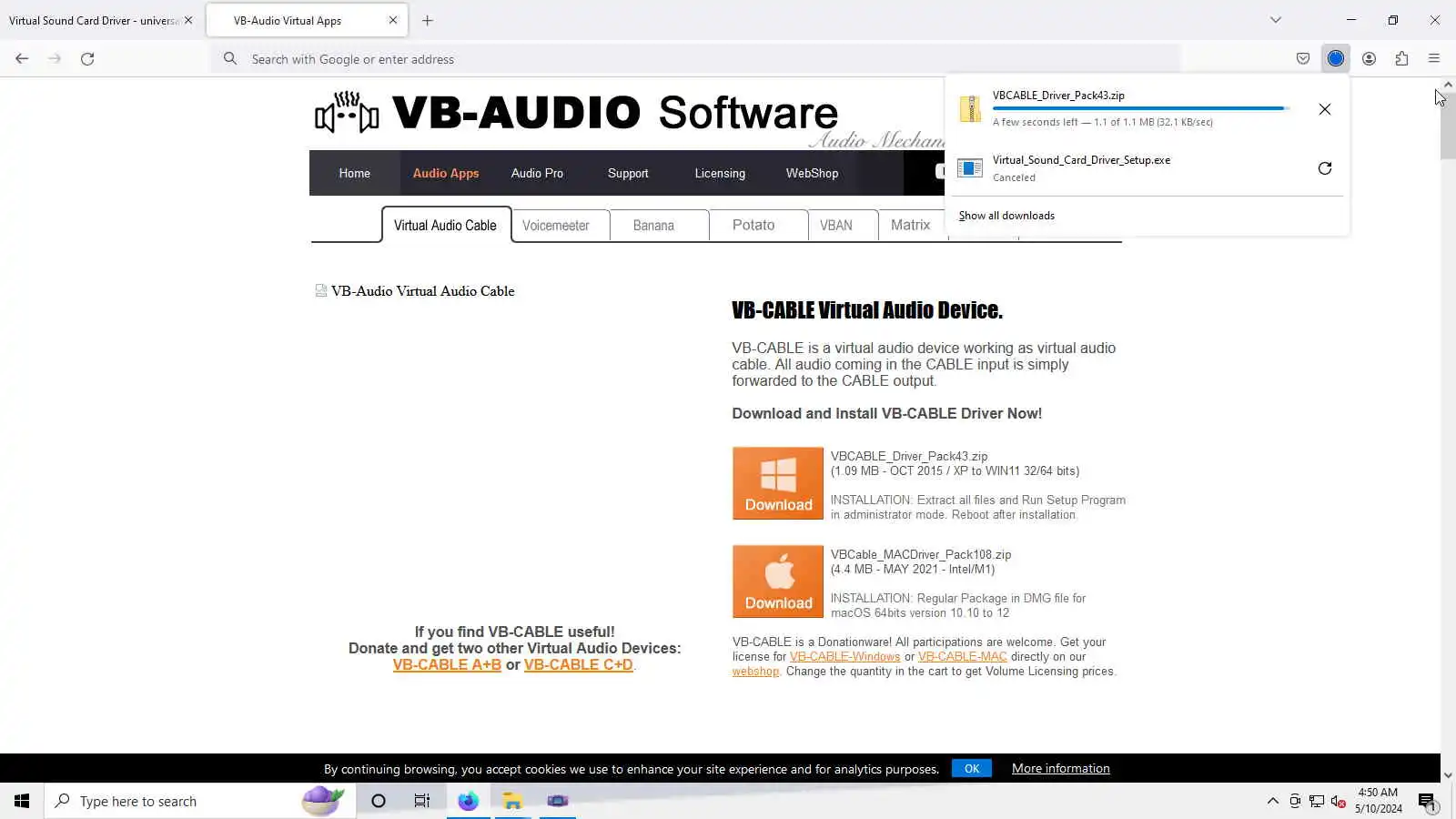The image size is (1456, 819).
Task: Close the VB-Audio Virtual Apps tab
Action: coord(393,20)
